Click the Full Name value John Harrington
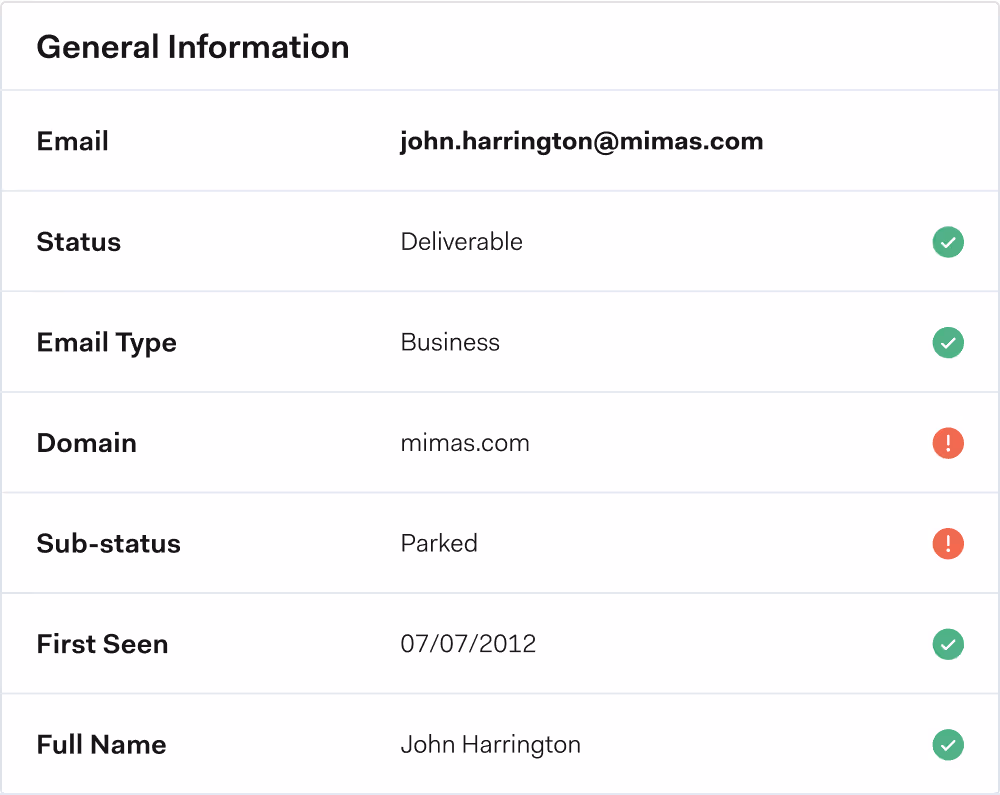Screen dimensions: 1000x795 (x=490, y=745)
